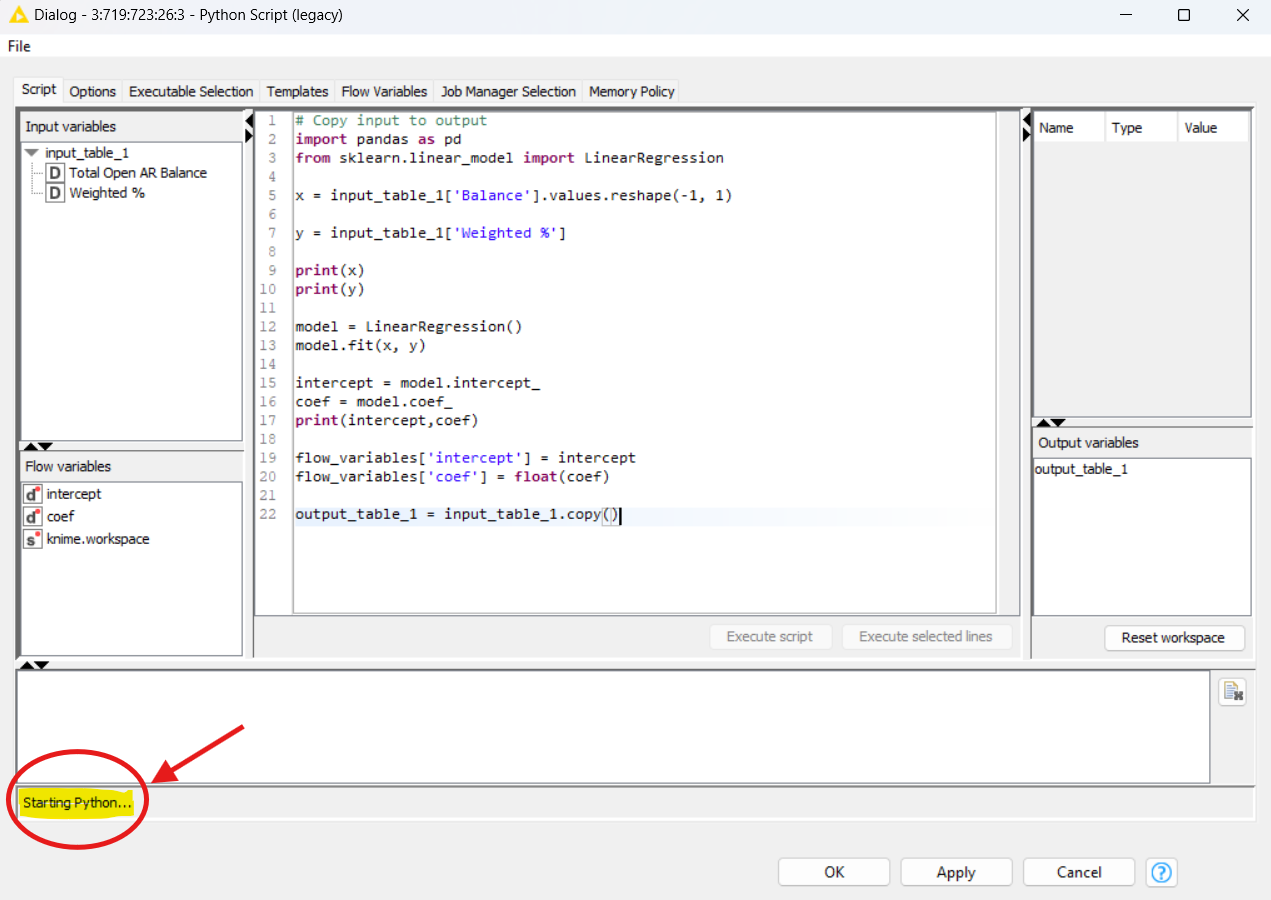Go to the Flow Variables tab
The height and width of the screenshot is (900, 1271).
coord(384,91)
